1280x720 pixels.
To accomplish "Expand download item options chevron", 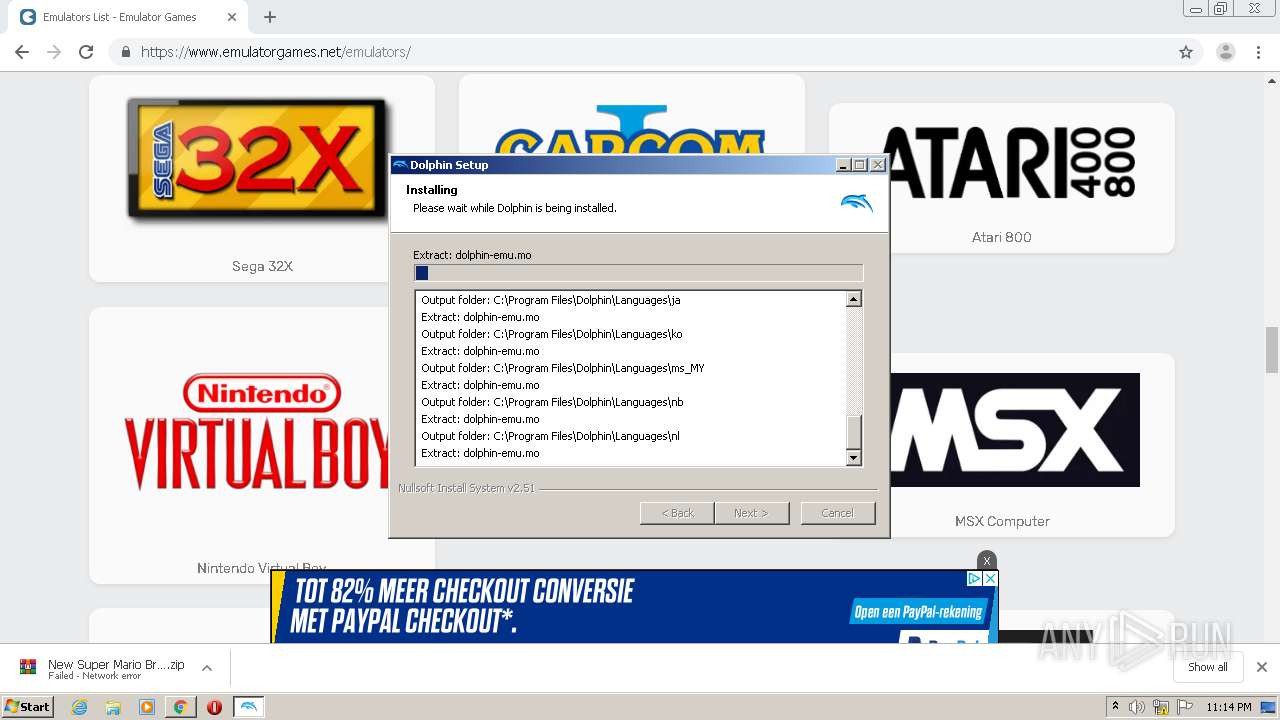I will (x=207, y=668).
